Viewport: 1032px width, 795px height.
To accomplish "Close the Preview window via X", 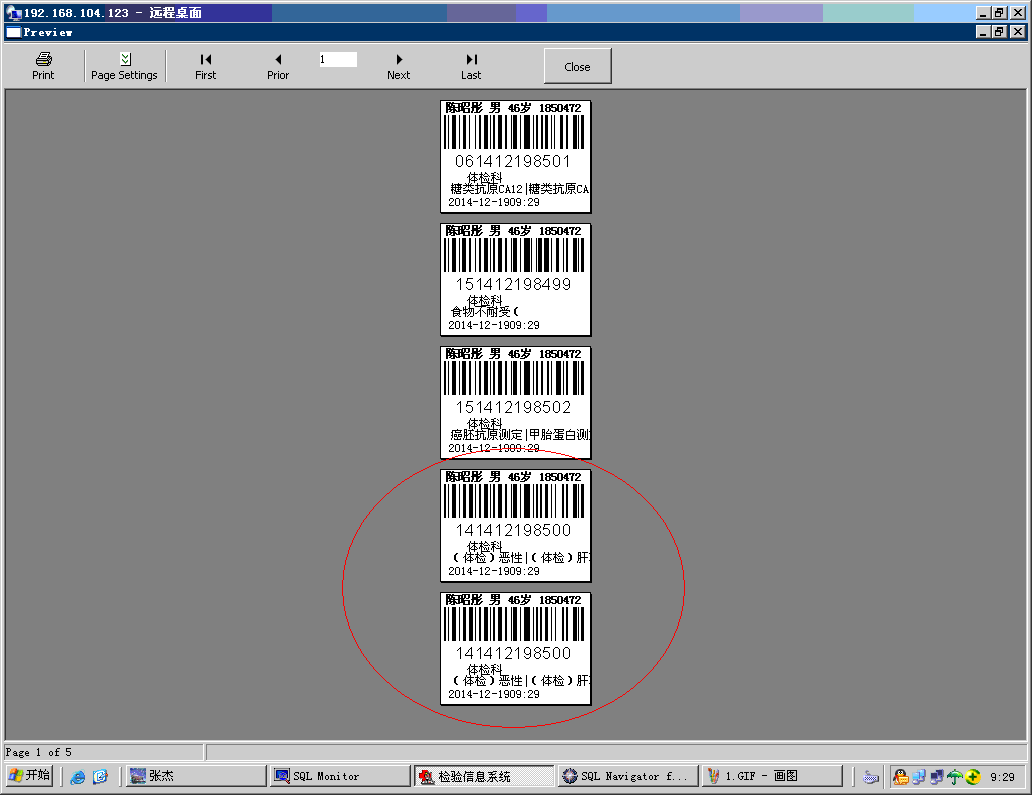I will pos(1018,32).
